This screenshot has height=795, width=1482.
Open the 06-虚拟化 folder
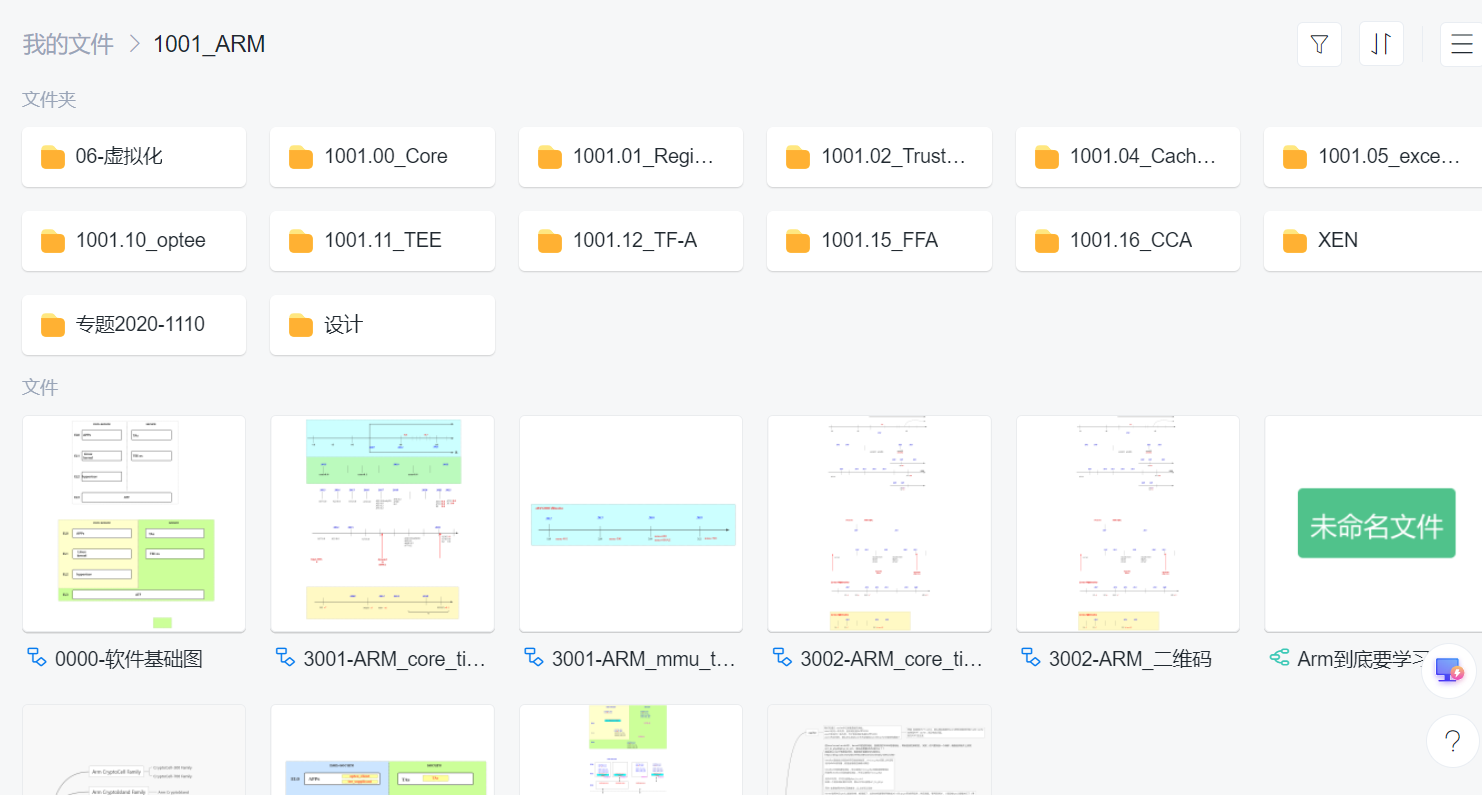click(134, 157)
